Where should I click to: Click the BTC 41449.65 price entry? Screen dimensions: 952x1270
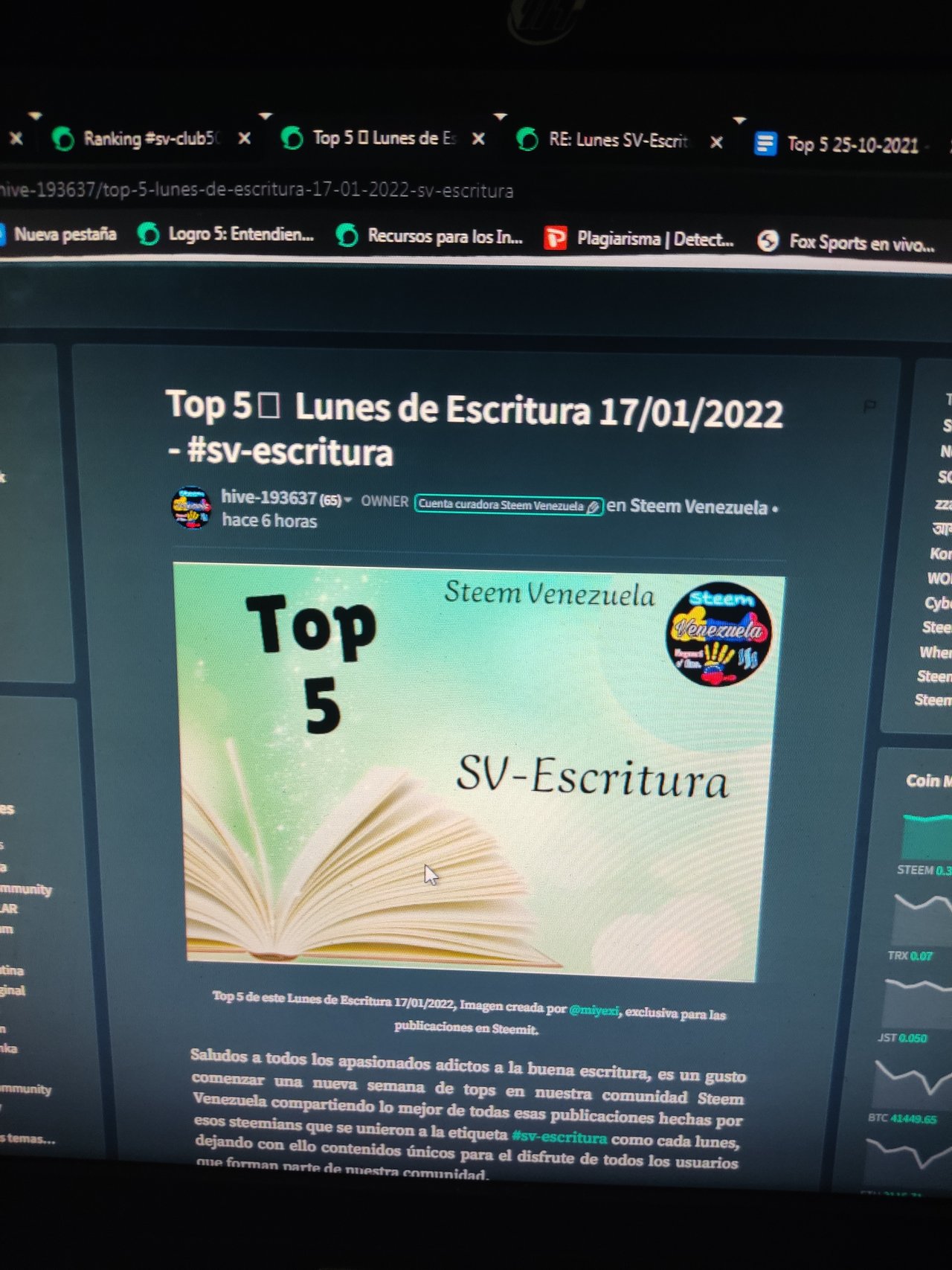point(902,1118)
